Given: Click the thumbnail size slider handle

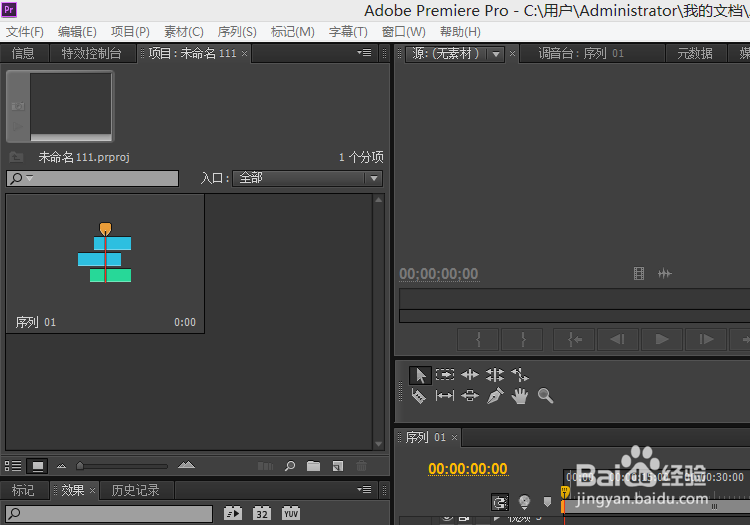Looking at the screenshot, I should [x=80, y=465].
